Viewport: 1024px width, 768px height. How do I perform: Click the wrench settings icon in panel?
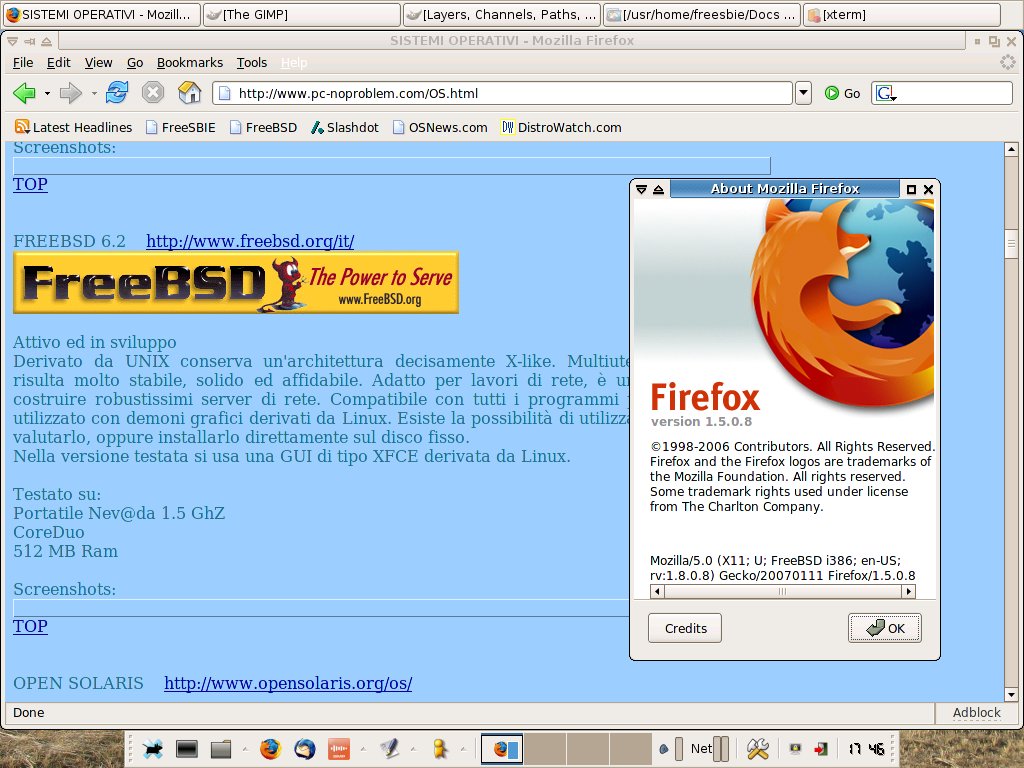pyautogui.click(x=757, y=748)
